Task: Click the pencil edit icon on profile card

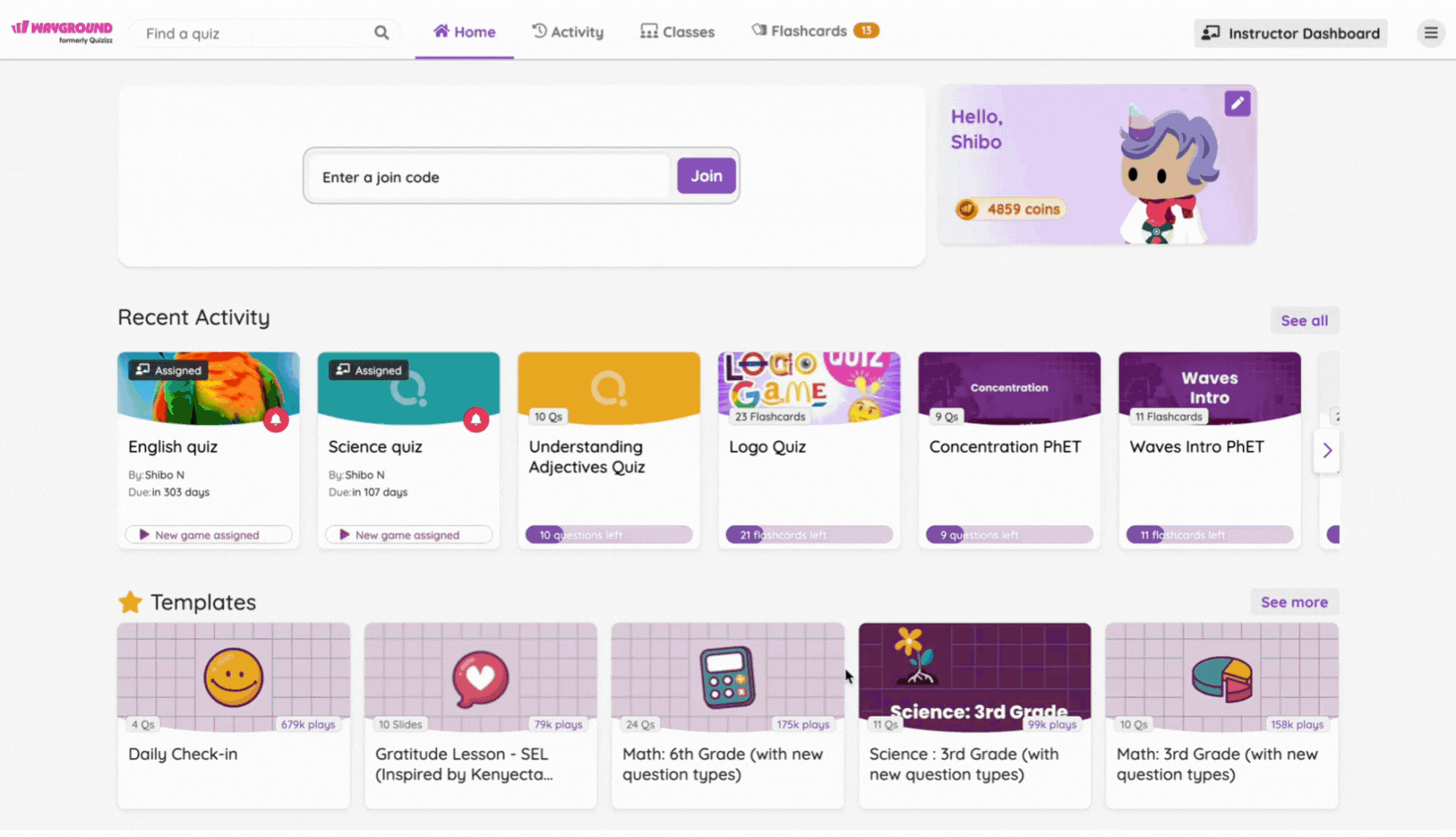Action: coord(1237,104)
